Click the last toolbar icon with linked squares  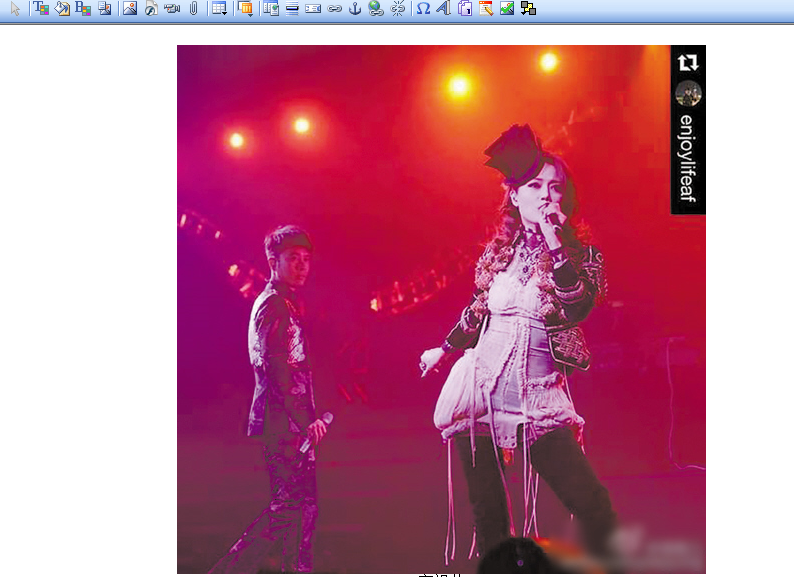[x=528, y=9]
